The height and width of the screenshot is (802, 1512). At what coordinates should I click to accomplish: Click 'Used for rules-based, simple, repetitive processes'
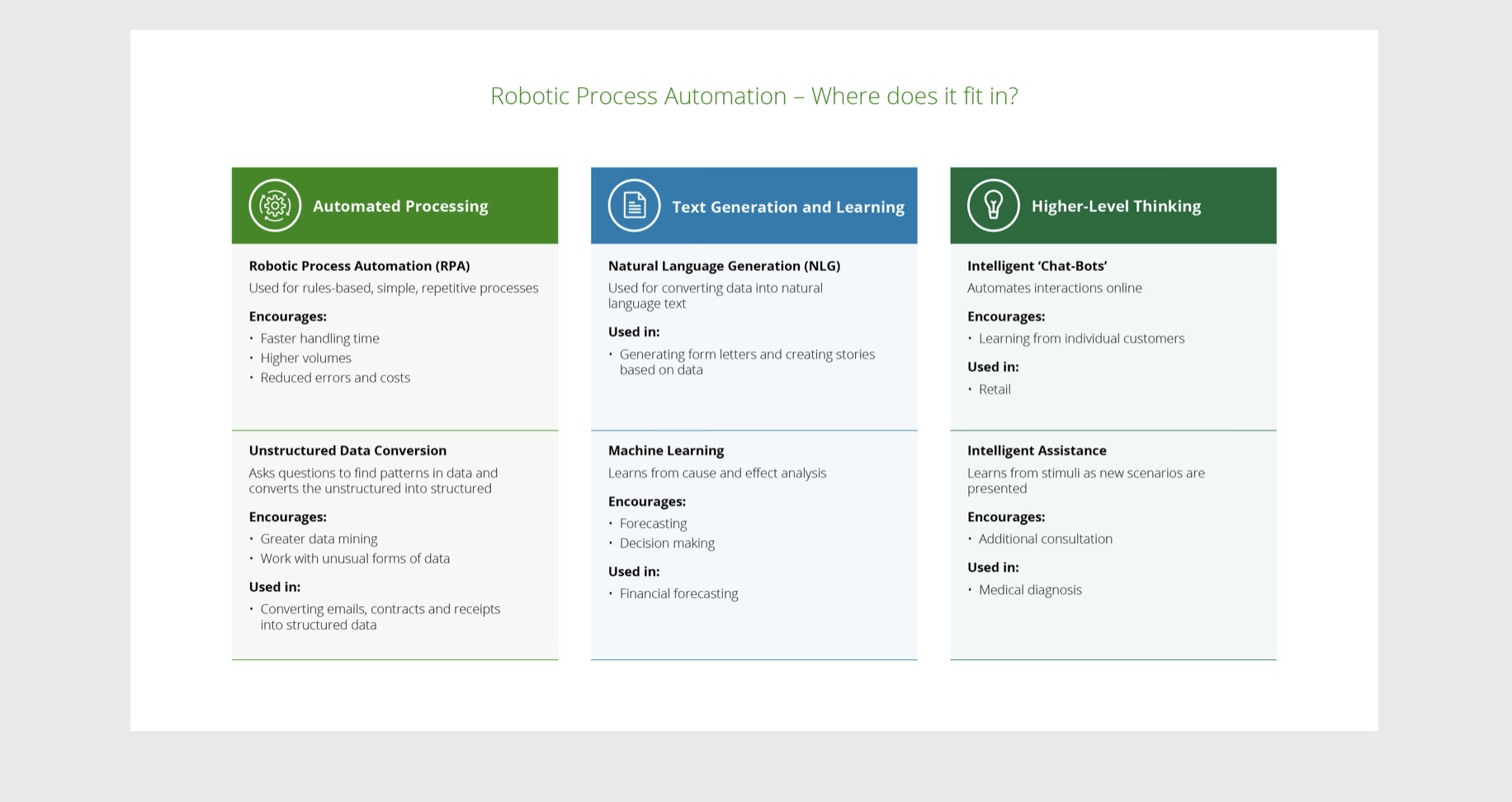pyautogui.click(x=394, y=288)
